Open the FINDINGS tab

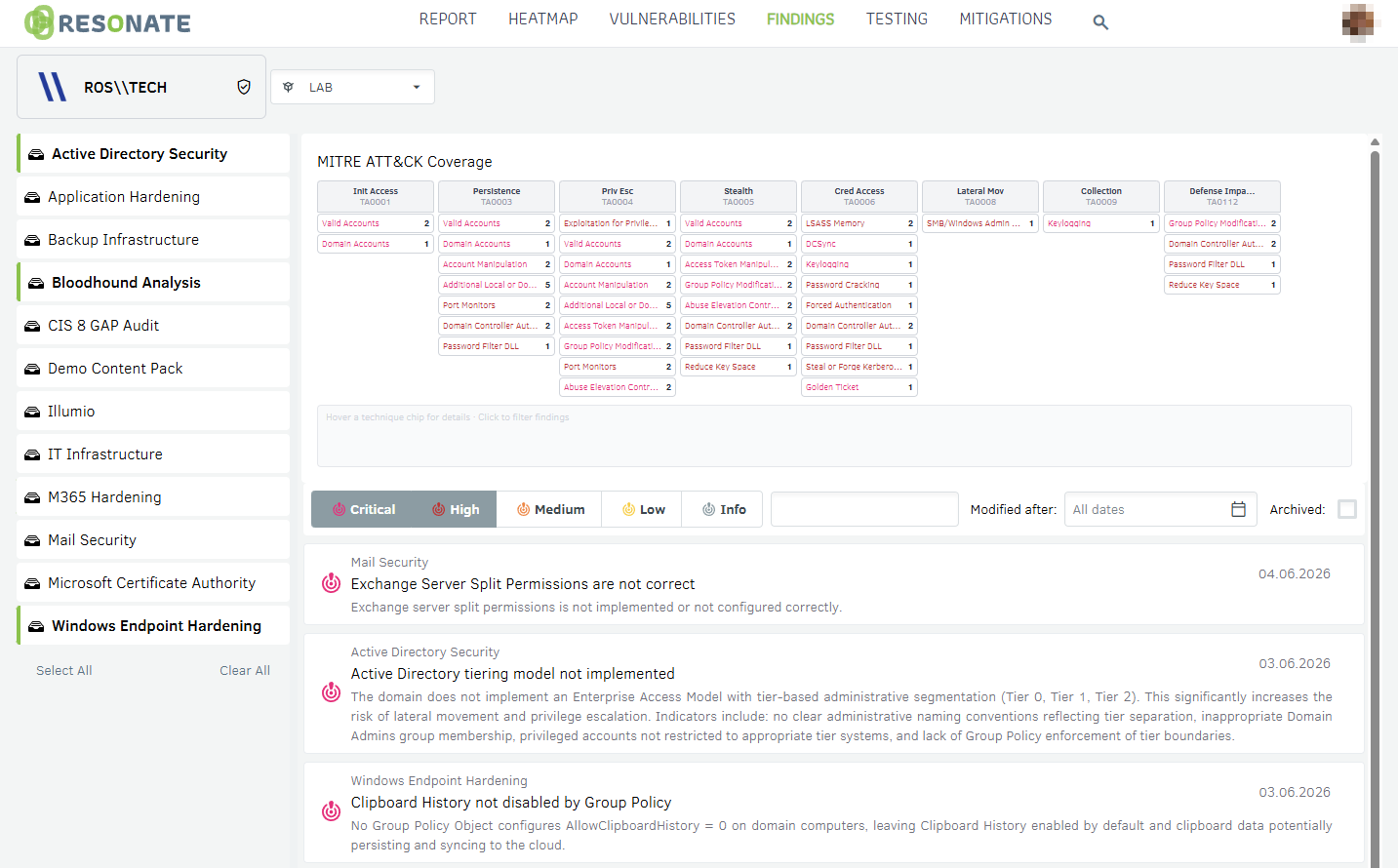pyautogui.click(x=801, y=20)
